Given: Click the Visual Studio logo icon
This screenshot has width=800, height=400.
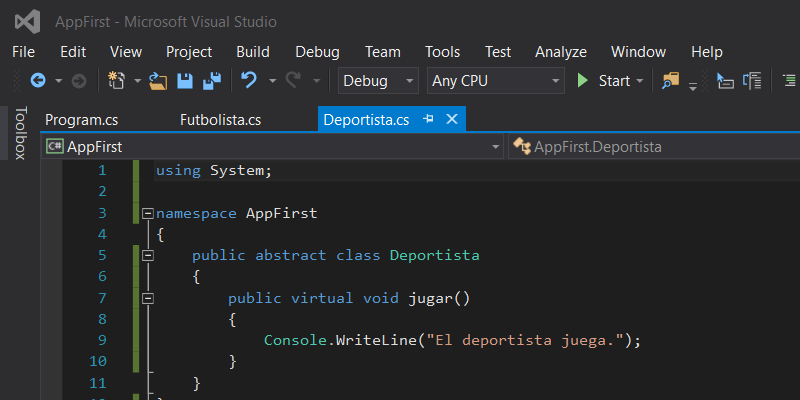Looking at the screenshot, I should click(x=28, y=21).
